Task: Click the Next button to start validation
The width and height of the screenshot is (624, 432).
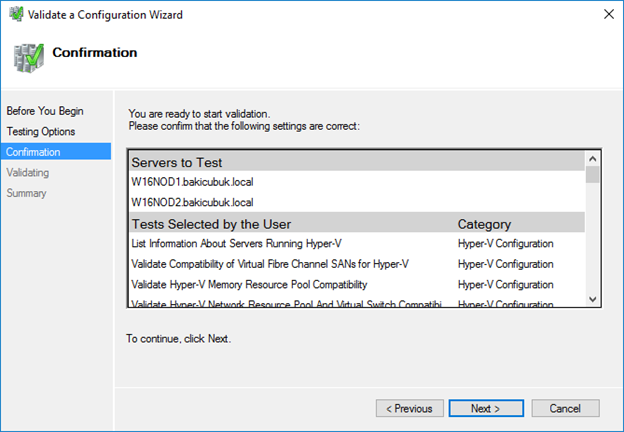Action: coord(486,409)
